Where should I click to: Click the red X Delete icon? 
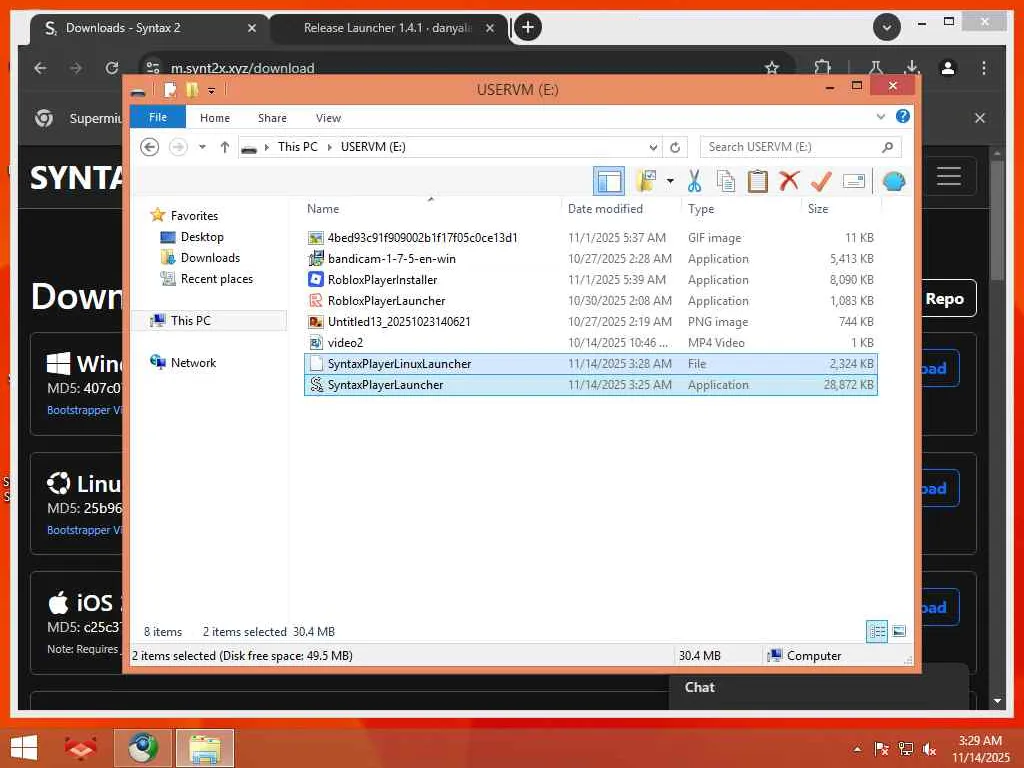point(789,181)
